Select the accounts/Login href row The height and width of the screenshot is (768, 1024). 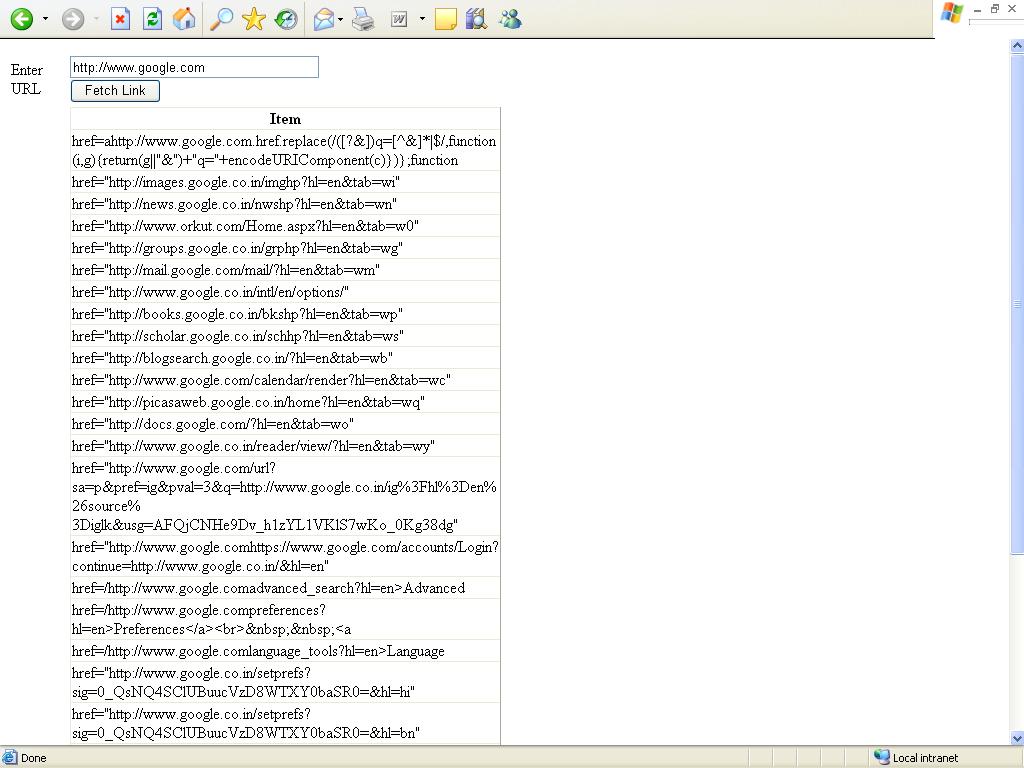pyautogui.click(x=285, y=556)
